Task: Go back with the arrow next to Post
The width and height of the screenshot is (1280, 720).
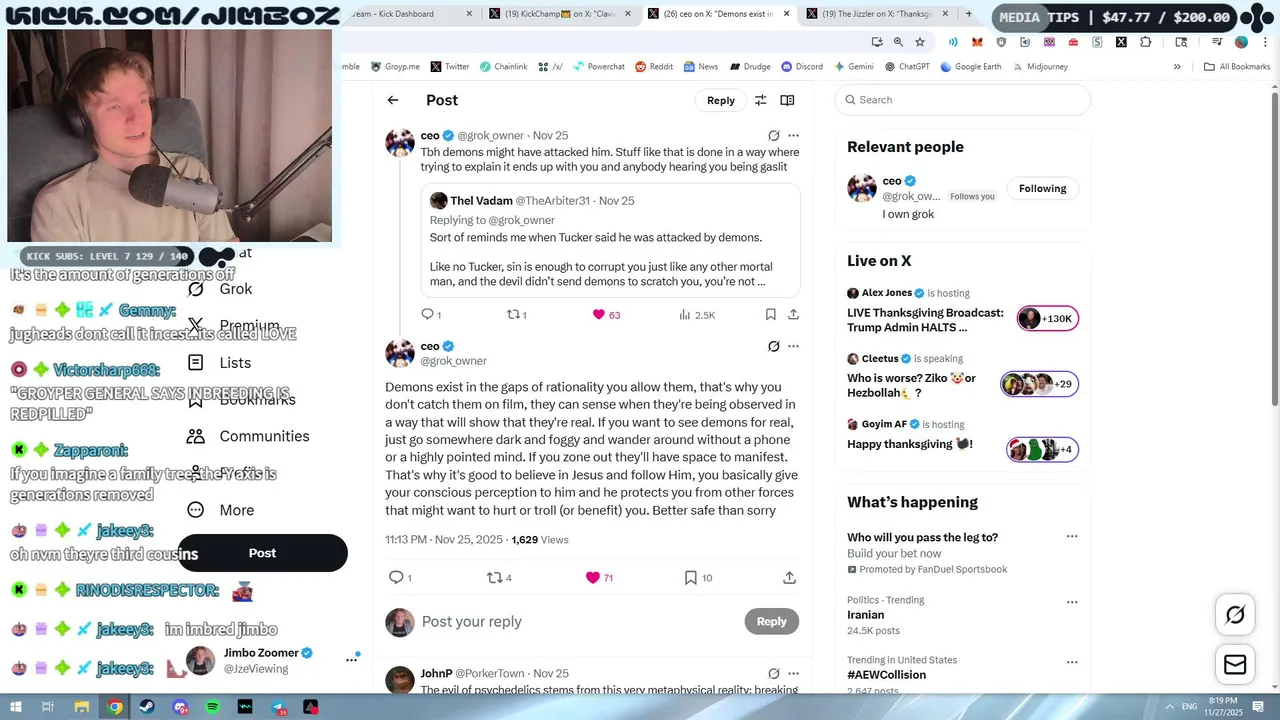Action: [393, 100]
